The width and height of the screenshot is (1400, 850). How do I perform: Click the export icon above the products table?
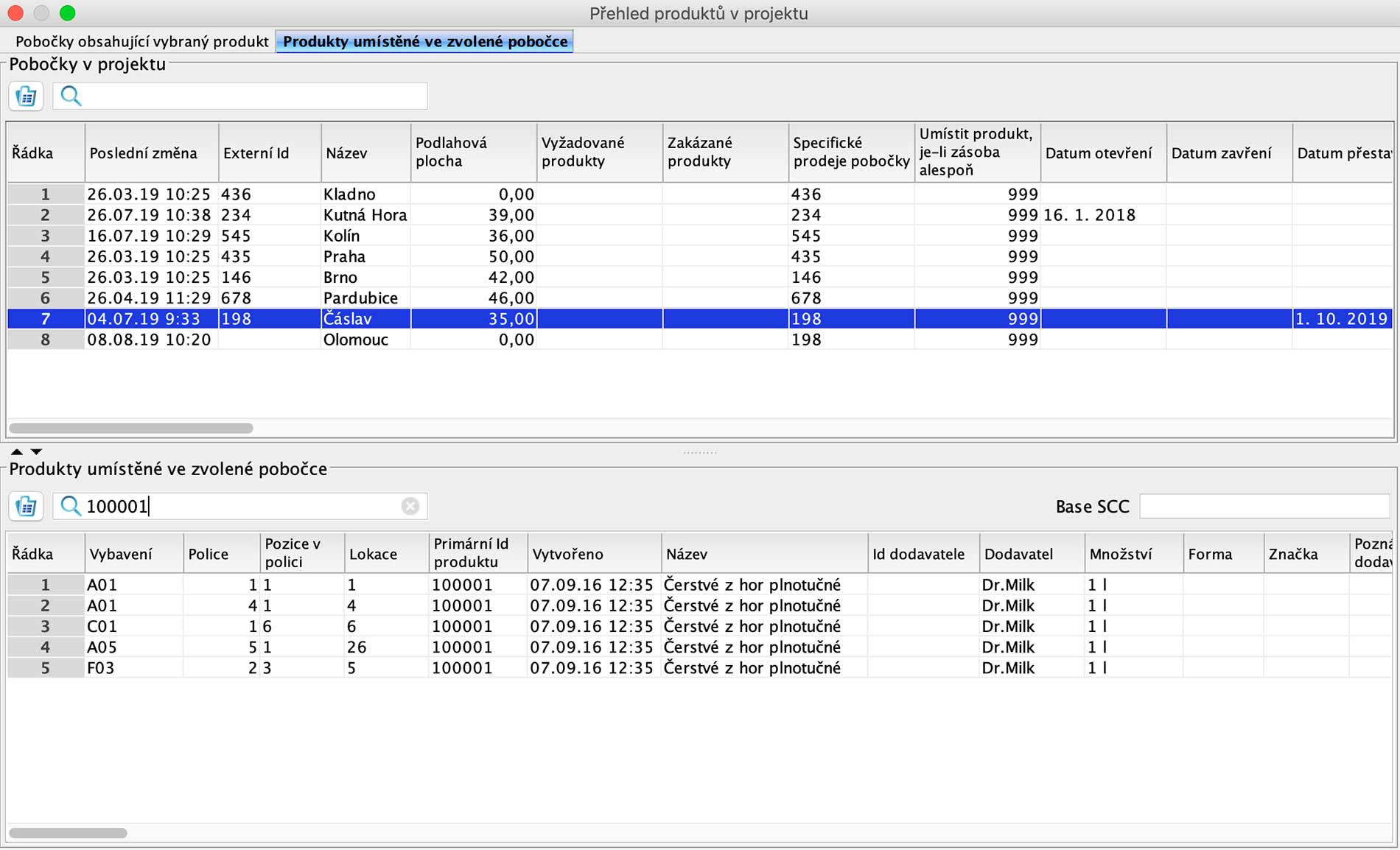(27, 506)
